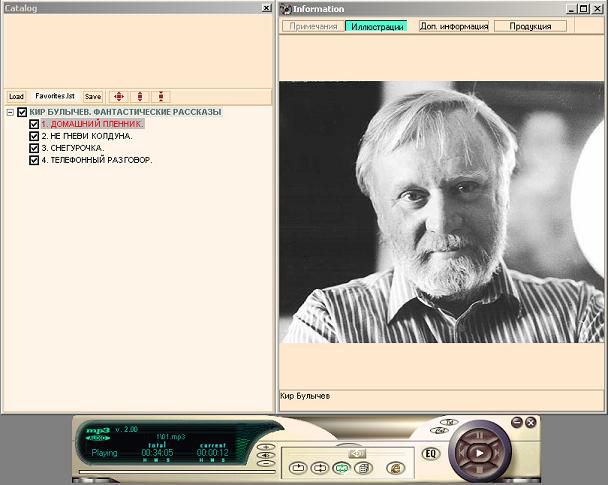This screenshot has height=485, width=608.
Task: Open the EQ equalizer
Action: coord(432,453)
